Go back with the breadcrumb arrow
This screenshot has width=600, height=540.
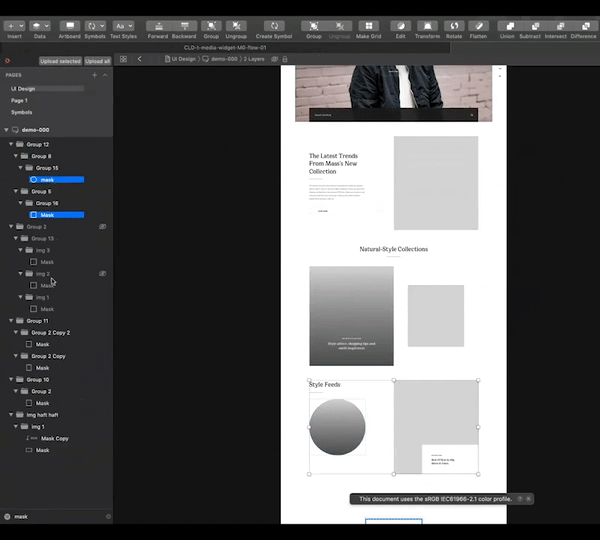(140, 59)
